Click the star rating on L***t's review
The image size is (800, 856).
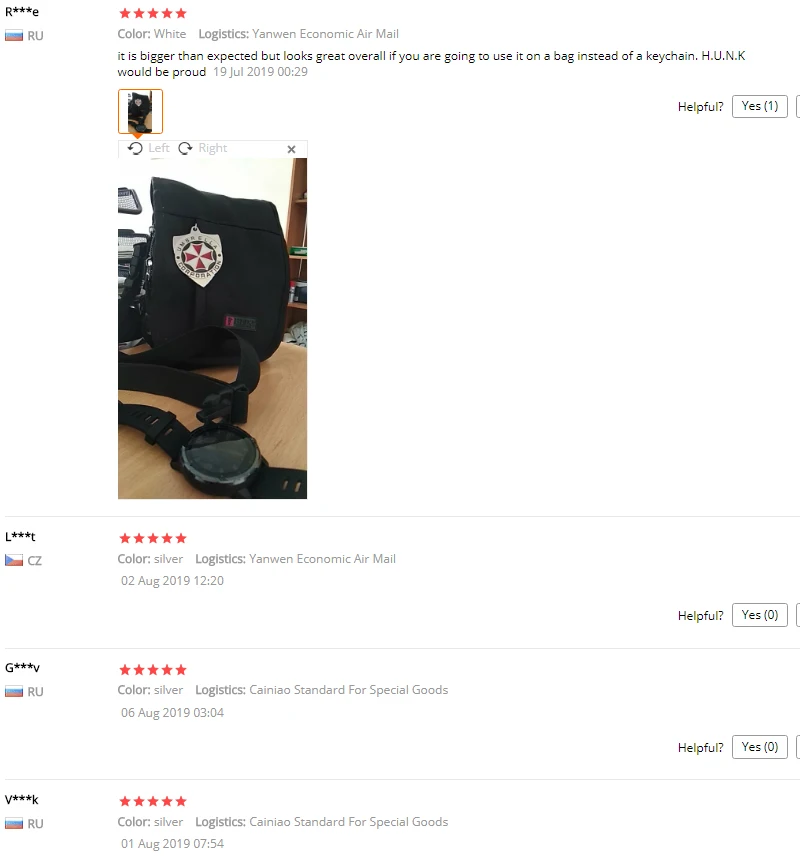[x=153, y=538]
